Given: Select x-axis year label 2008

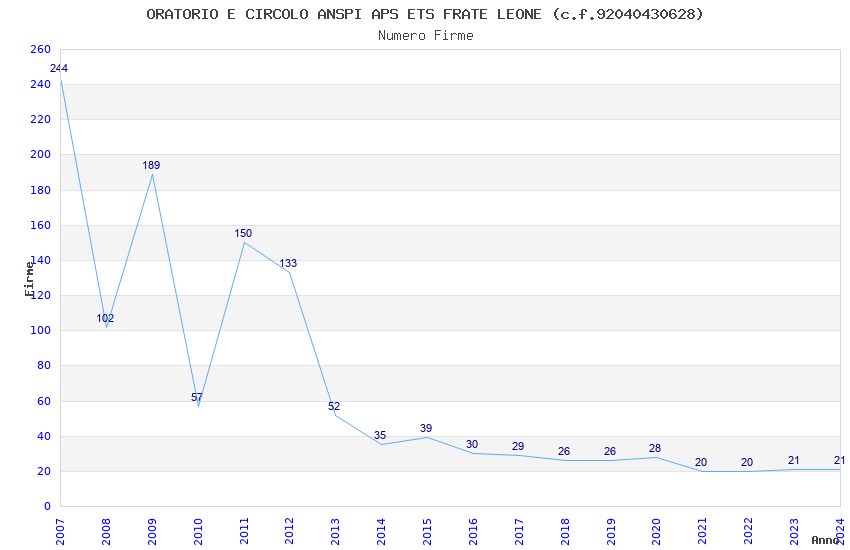Looking at the screenshot, I should click(x=106, y=532).
